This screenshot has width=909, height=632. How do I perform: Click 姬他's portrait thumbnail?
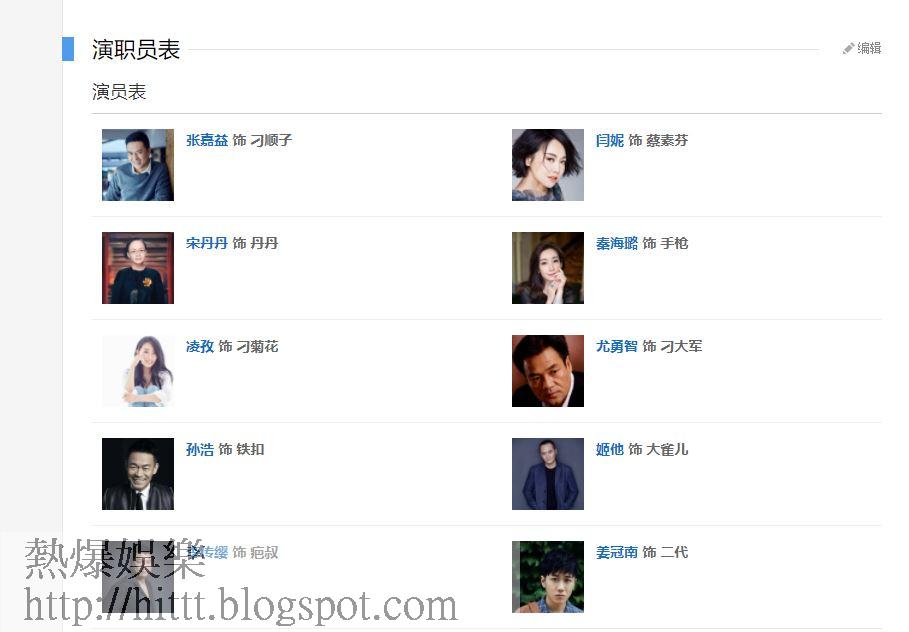point(548,474)
